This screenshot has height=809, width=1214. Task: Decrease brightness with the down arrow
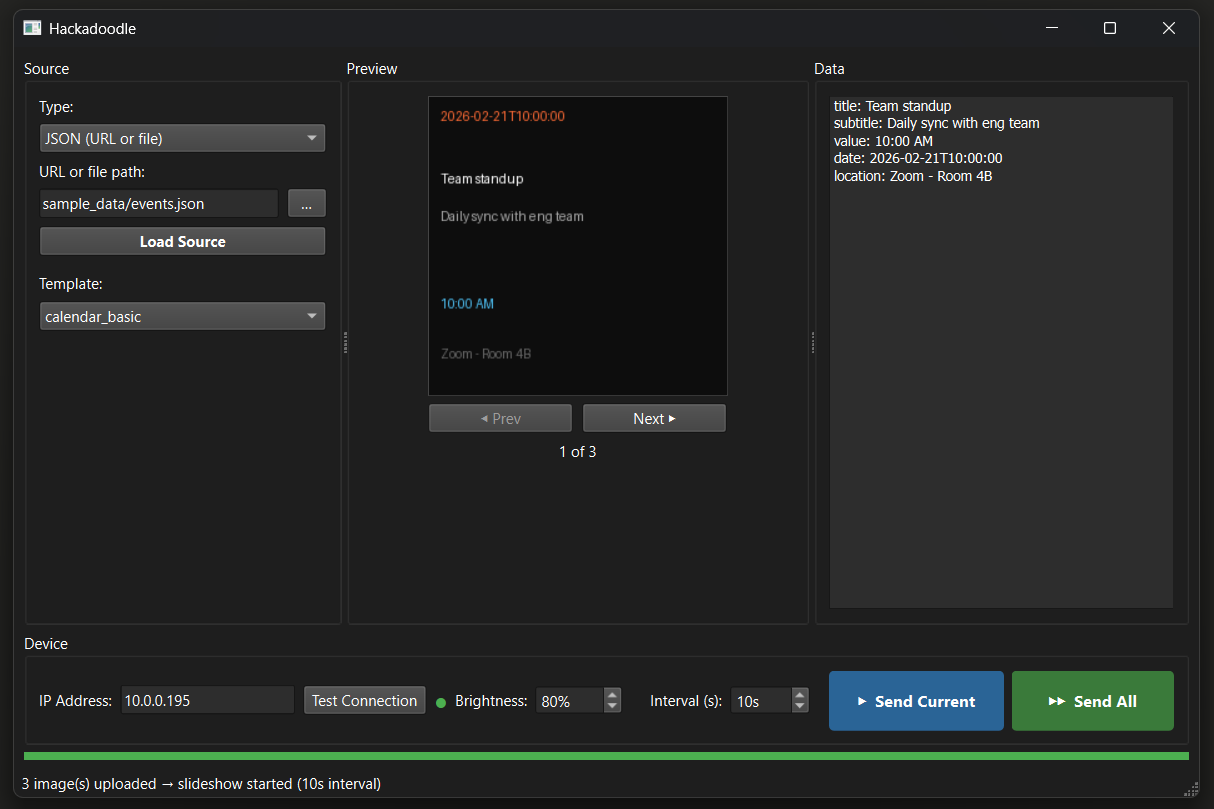tap(612, 707)
